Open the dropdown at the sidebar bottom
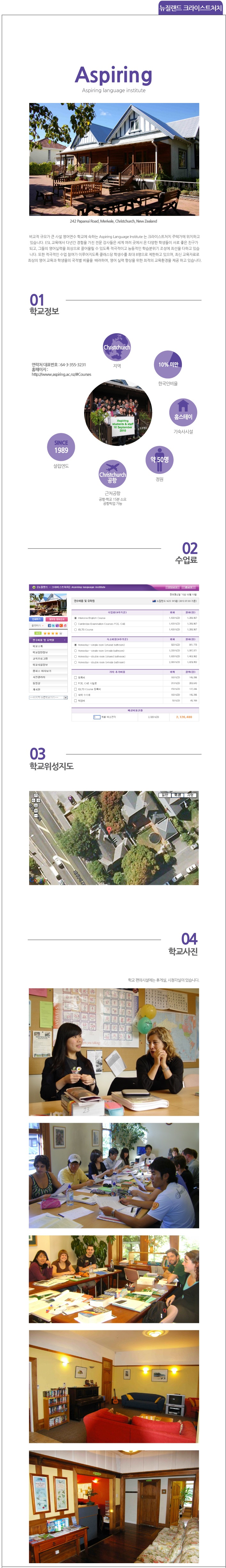The image size is (226, 1568). (48, 697)
